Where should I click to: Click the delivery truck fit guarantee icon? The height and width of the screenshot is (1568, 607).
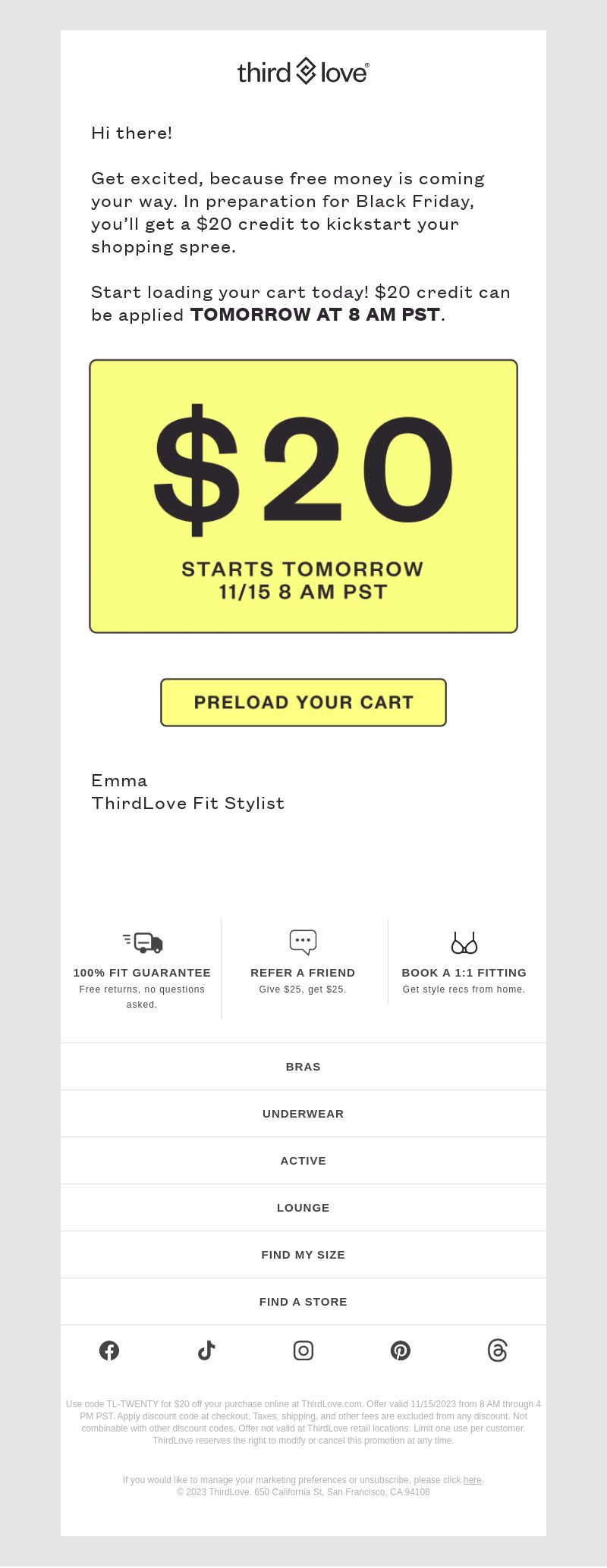[143, 942]
